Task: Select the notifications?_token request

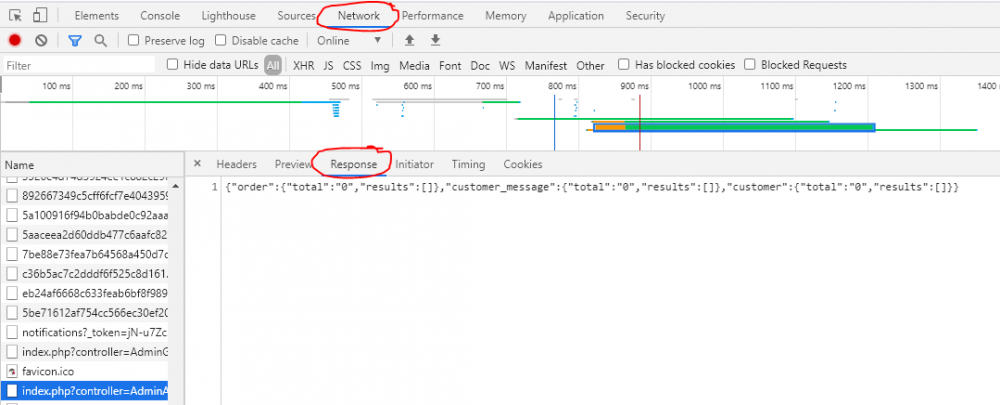Action: point(84,332)
